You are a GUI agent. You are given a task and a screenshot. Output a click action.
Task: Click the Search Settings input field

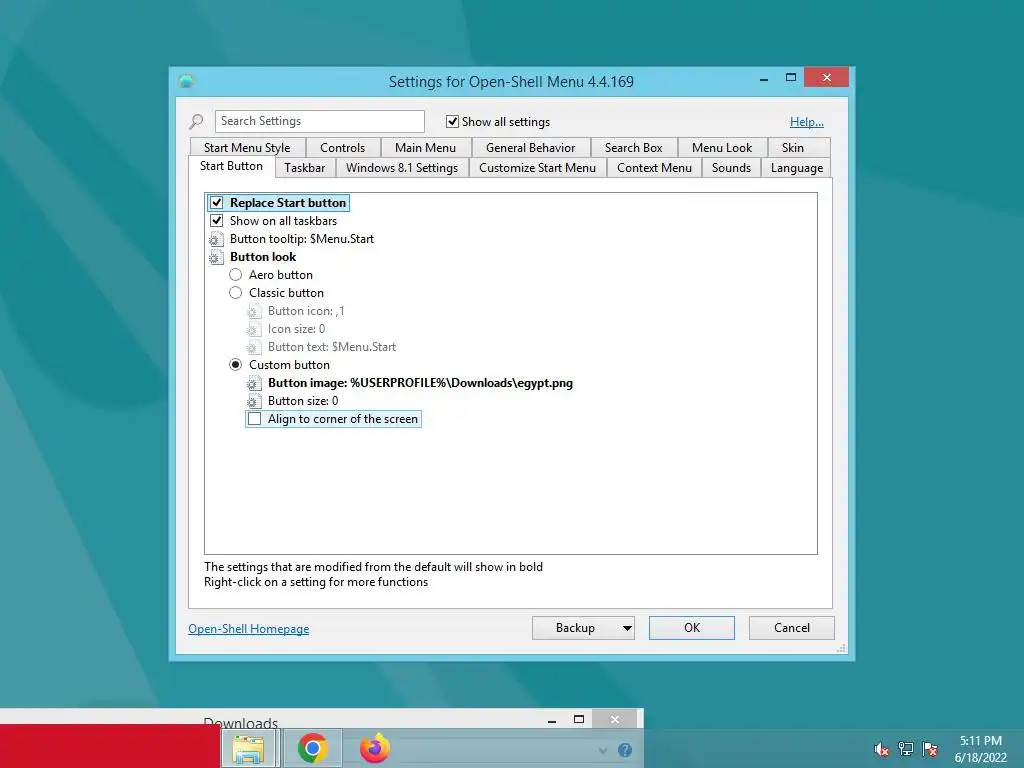point(319,121)
